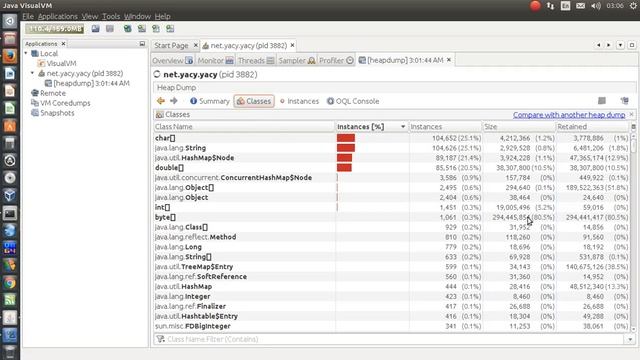This screenshot has width=640, height=360.
Task: Collapse the Local tree node
Action: (x=26, y=53)
